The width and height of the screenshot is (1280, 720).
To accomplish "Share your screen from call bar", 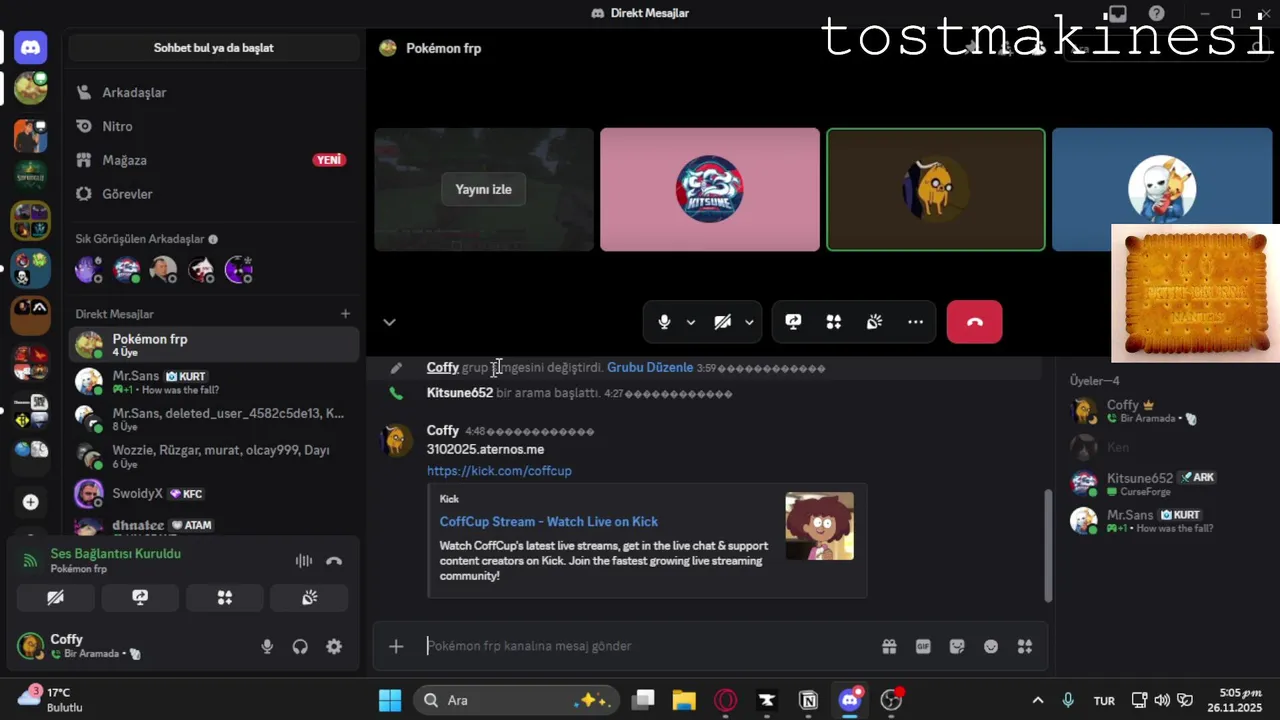I will click(x=793, y=322).
